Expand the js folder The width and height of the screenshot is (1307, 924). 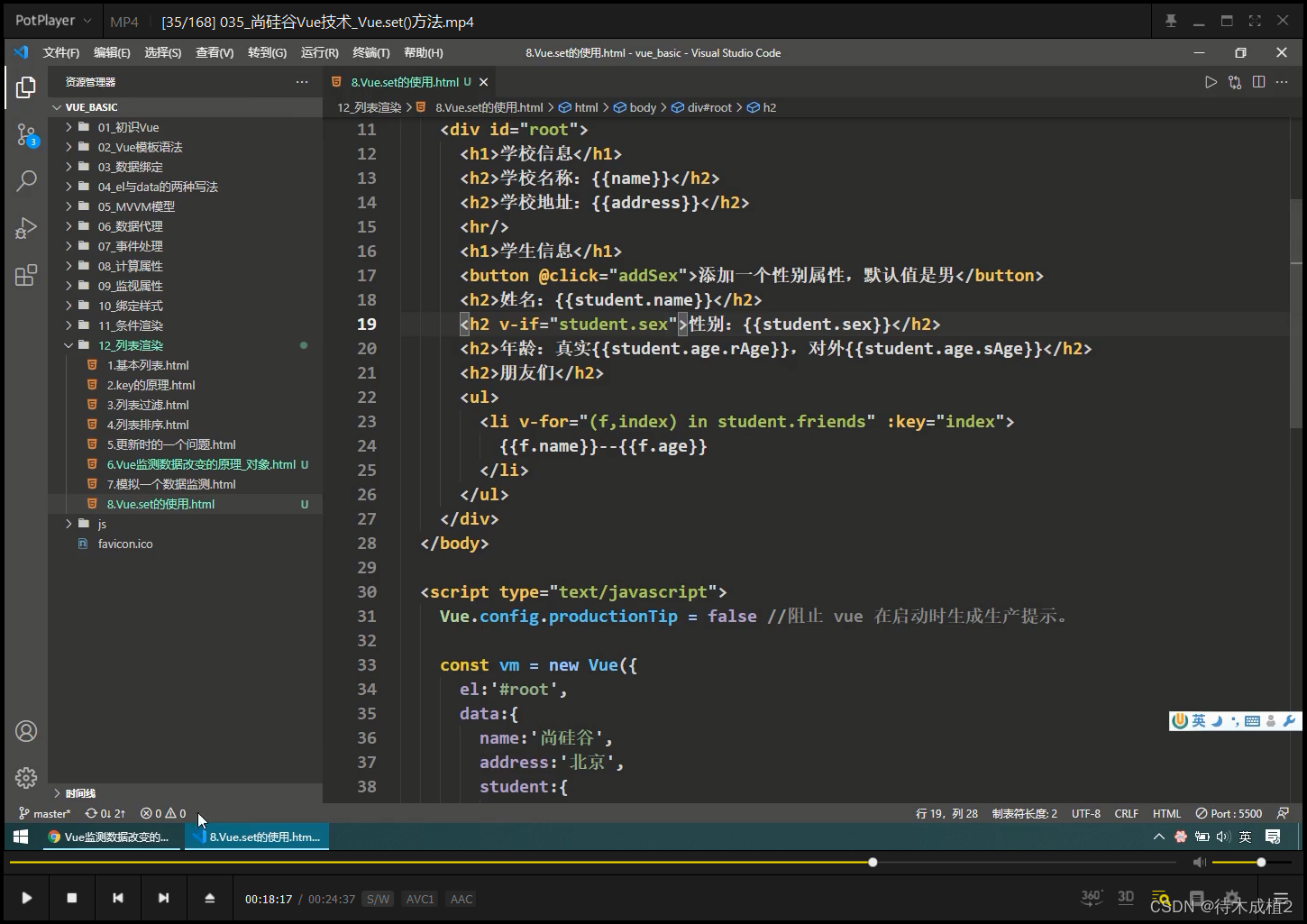point(69,524)
